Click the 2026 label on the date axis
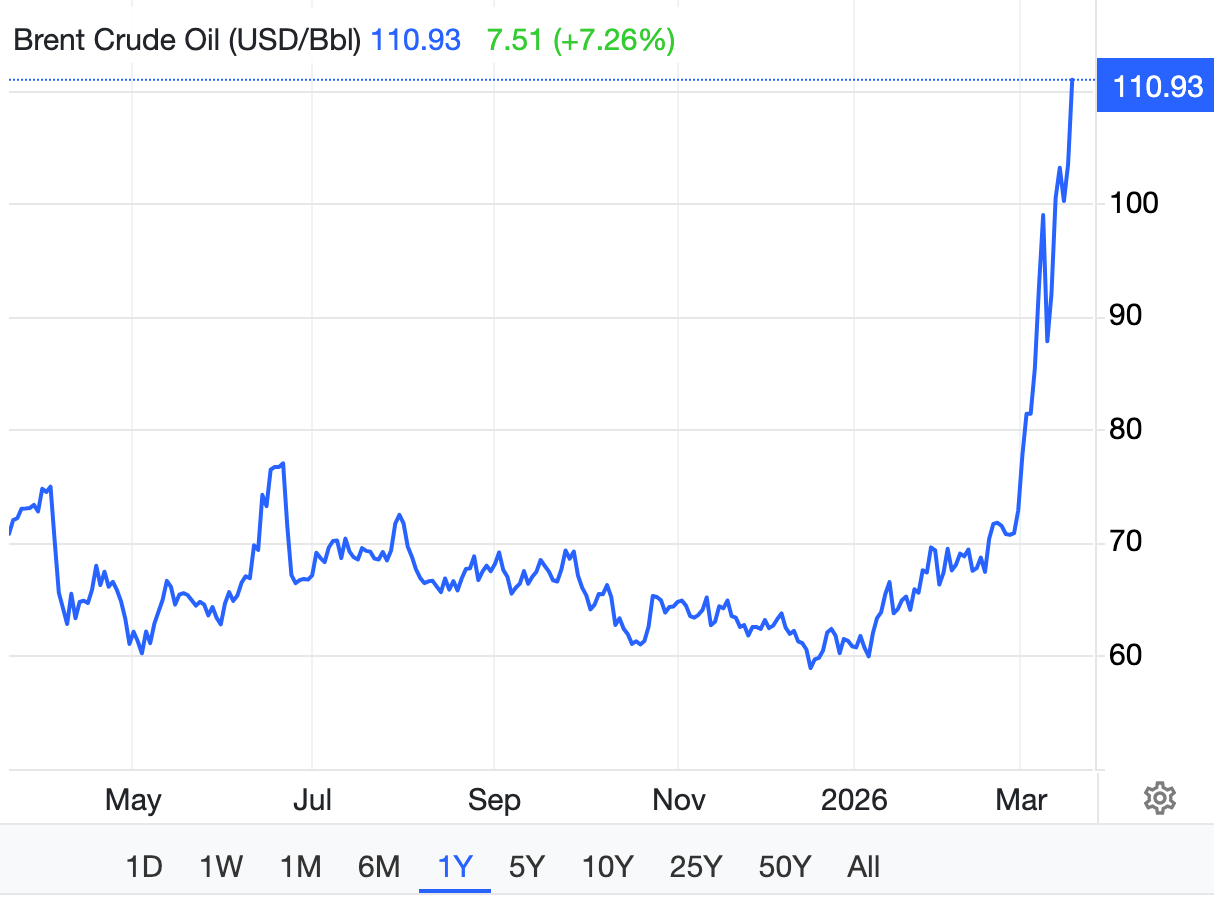 [853, 800]
